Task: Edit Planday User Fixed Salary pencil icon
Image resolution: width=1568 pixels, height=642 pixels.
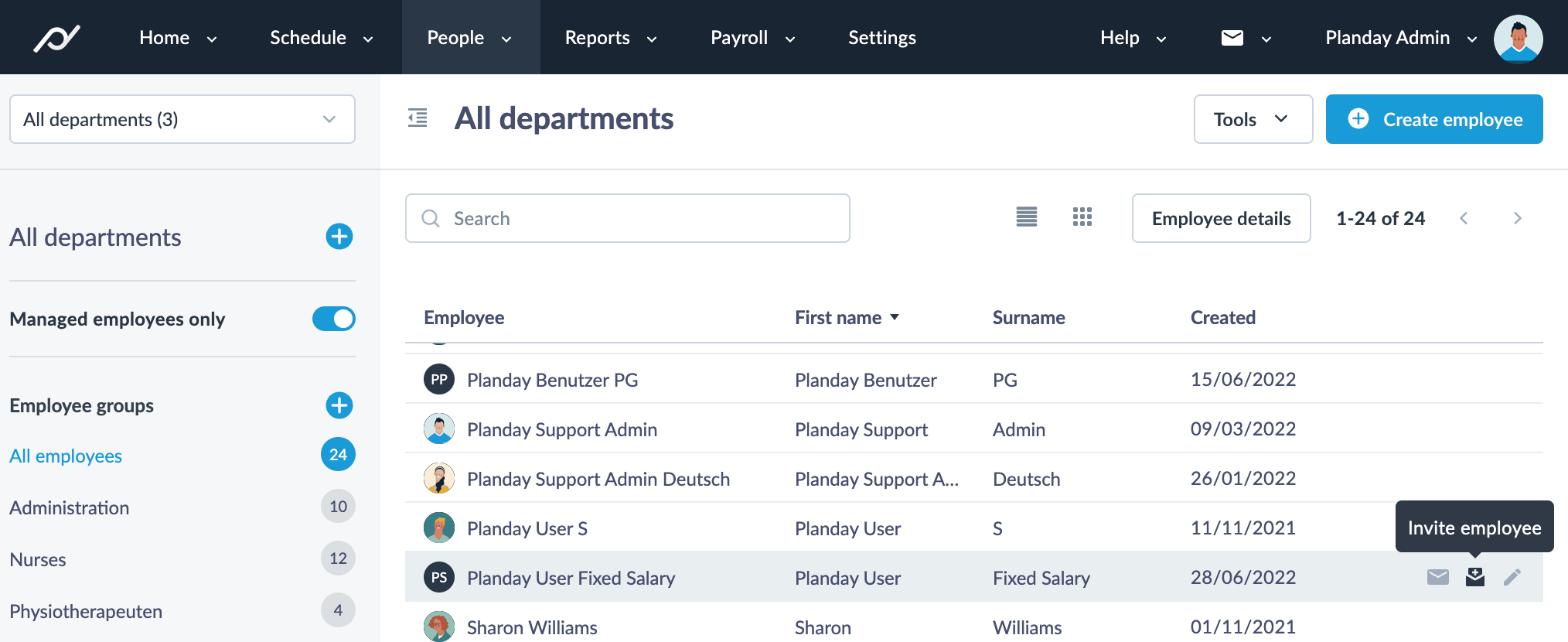Action: click(x=1512, y=577)
